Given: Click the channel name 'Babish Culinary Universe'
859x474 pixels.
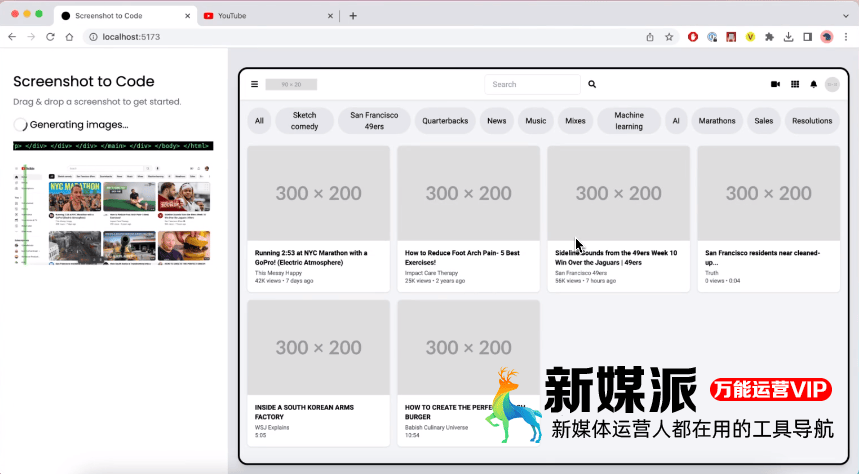Looking at the screenshot, I should click(436, 427).
